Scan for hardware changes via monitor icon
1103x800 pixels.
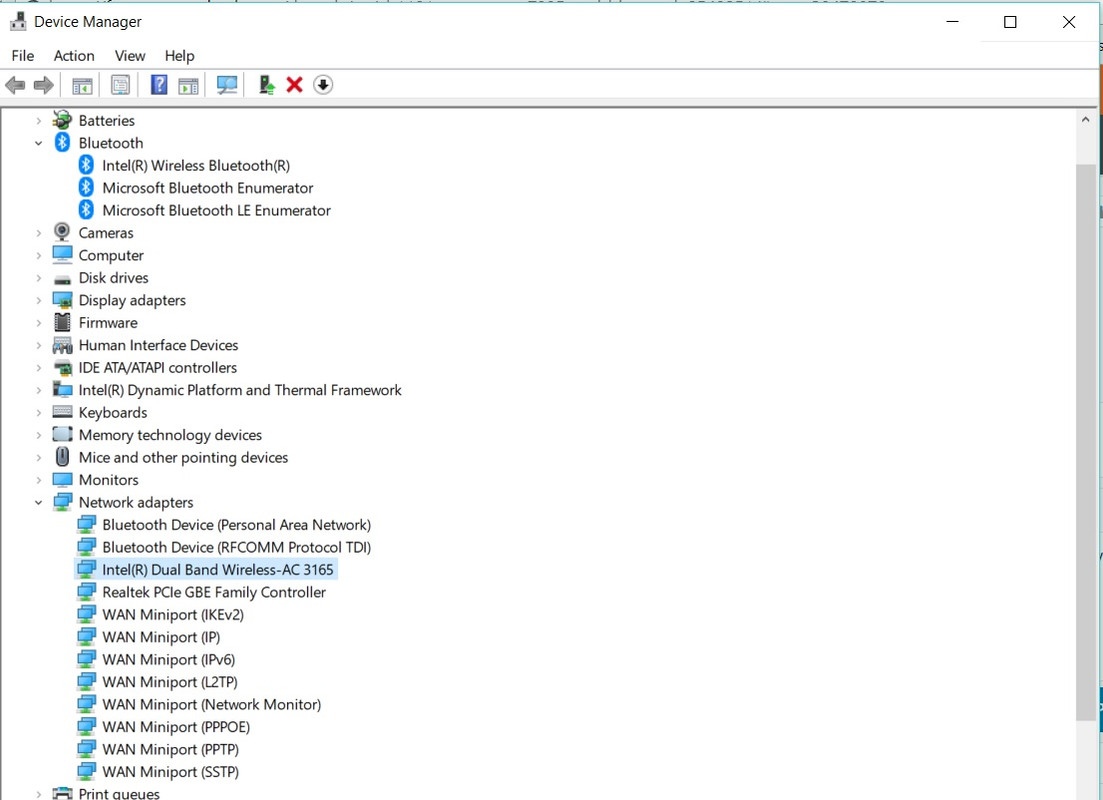[227, 85]
